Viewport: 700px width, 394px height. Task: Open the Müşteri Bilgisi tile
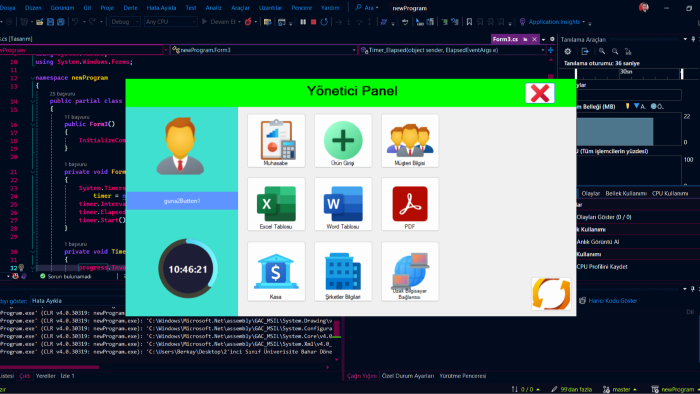point(410,141)
